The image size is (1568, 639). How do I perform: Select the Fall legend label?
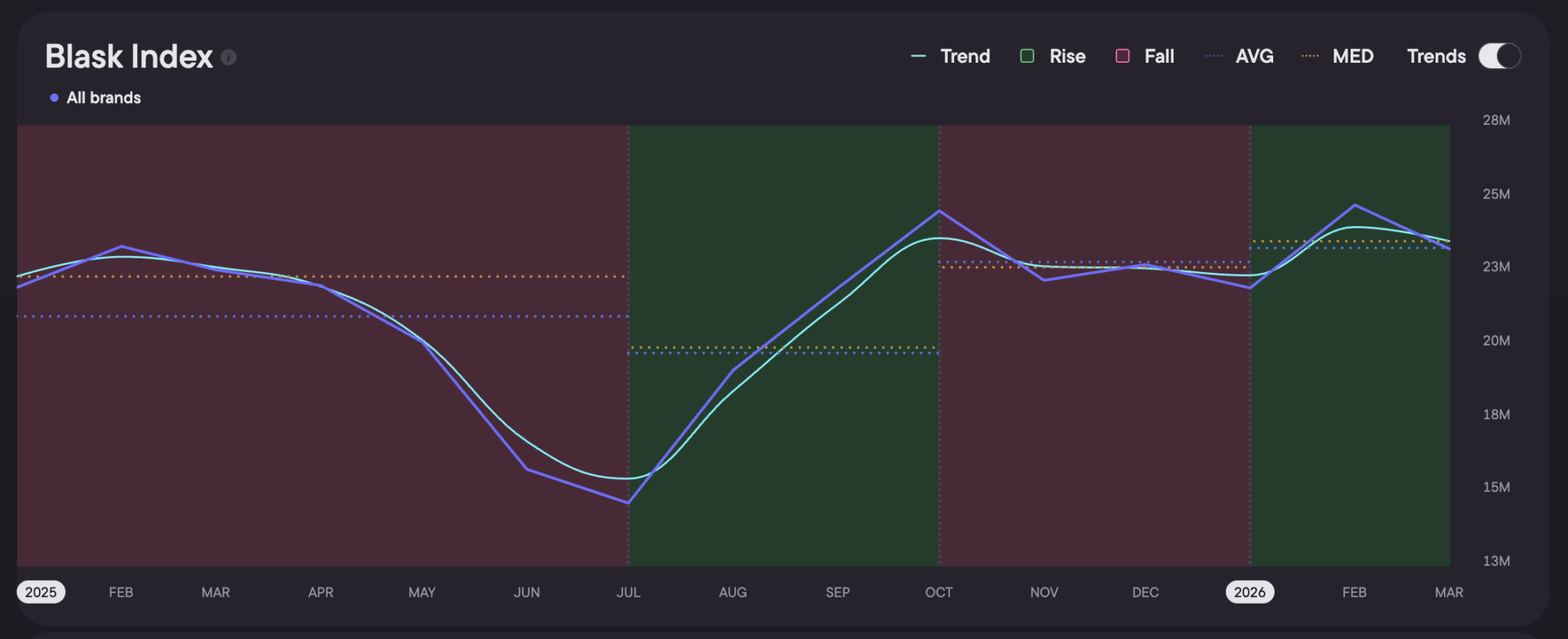coord(1159,56)
